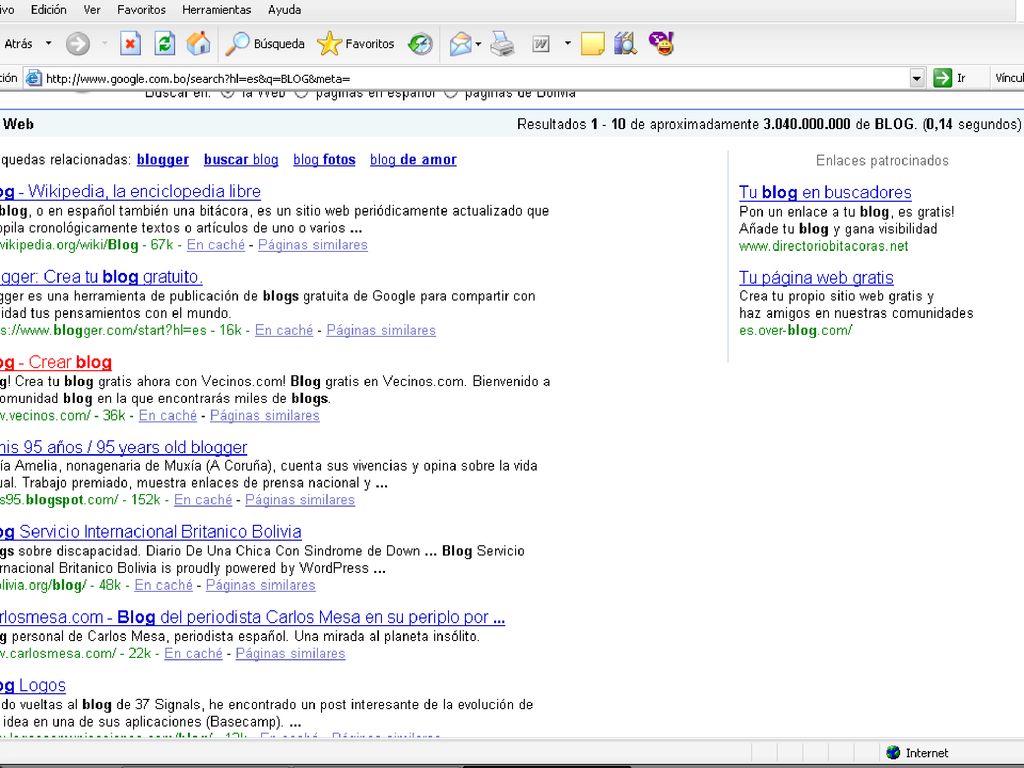The width and height of the screenshot is (1024, 768).
Task: Open 'Páginas similares' for carlosmesa.com result
Action: pyautogui.click(x=291, y=654)
